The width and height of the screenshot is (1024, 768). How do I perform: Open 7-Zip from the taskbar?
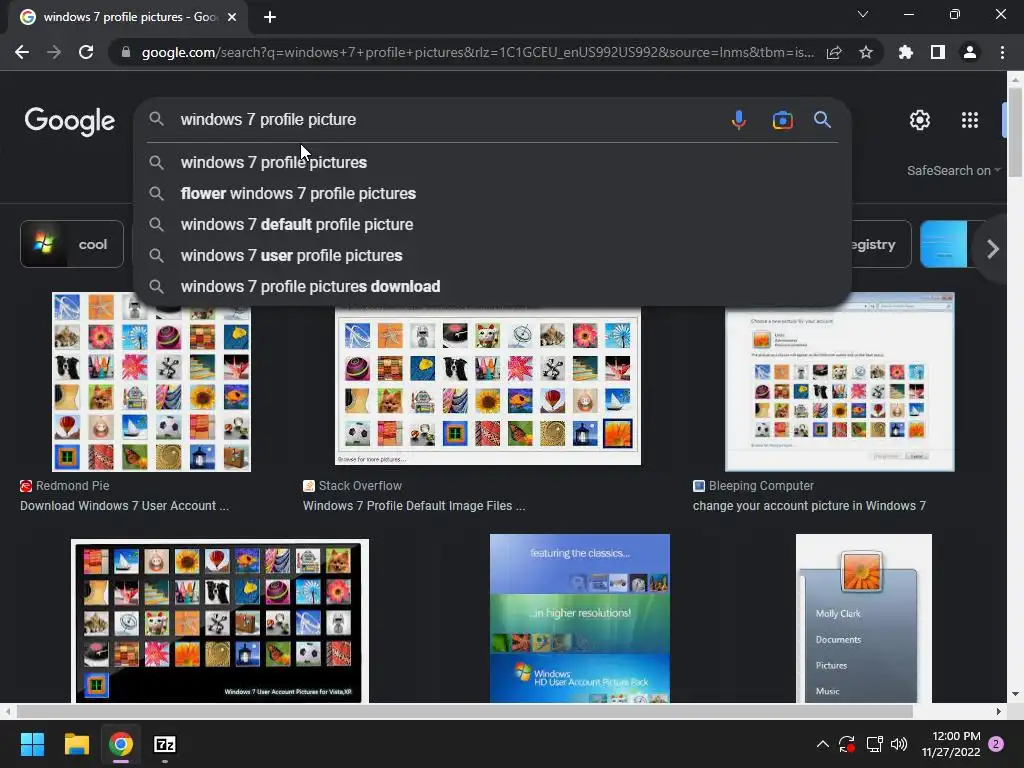(165, 744)
